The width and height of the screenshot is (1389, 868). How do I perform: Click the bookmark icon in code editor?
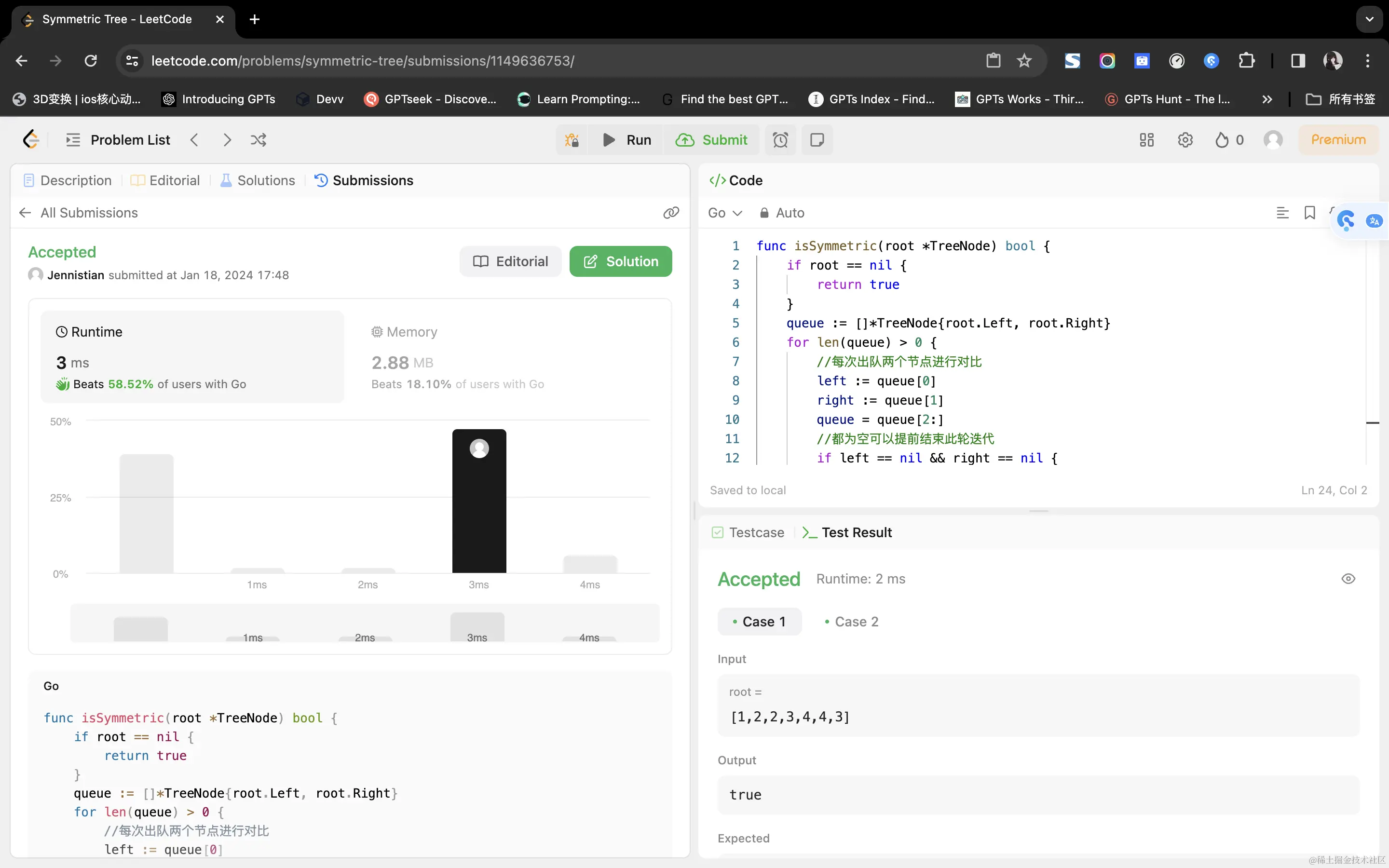1309,213
